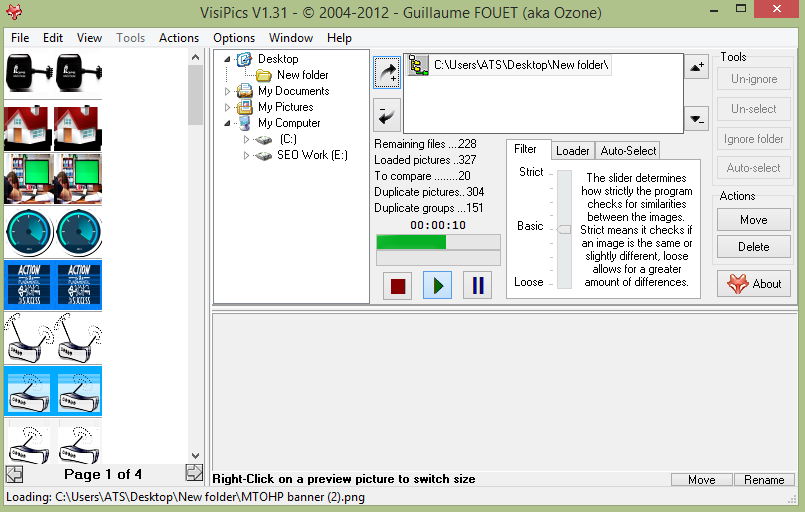
Task: Expand the SEO Work (E:) drive
Action: click(x=246, y=155)
